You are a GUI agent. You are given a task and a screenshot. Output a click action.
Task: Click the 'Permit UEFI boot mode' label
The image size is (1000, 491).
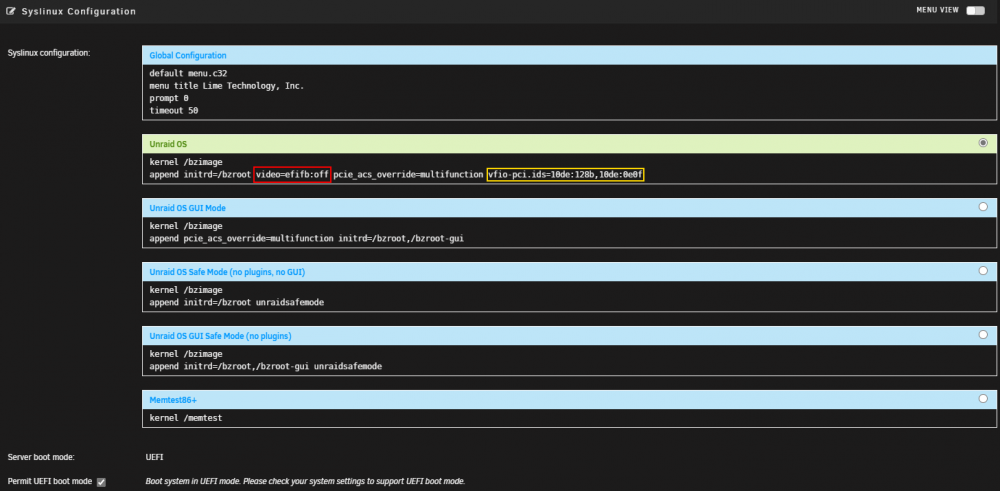tap(50, 481)
